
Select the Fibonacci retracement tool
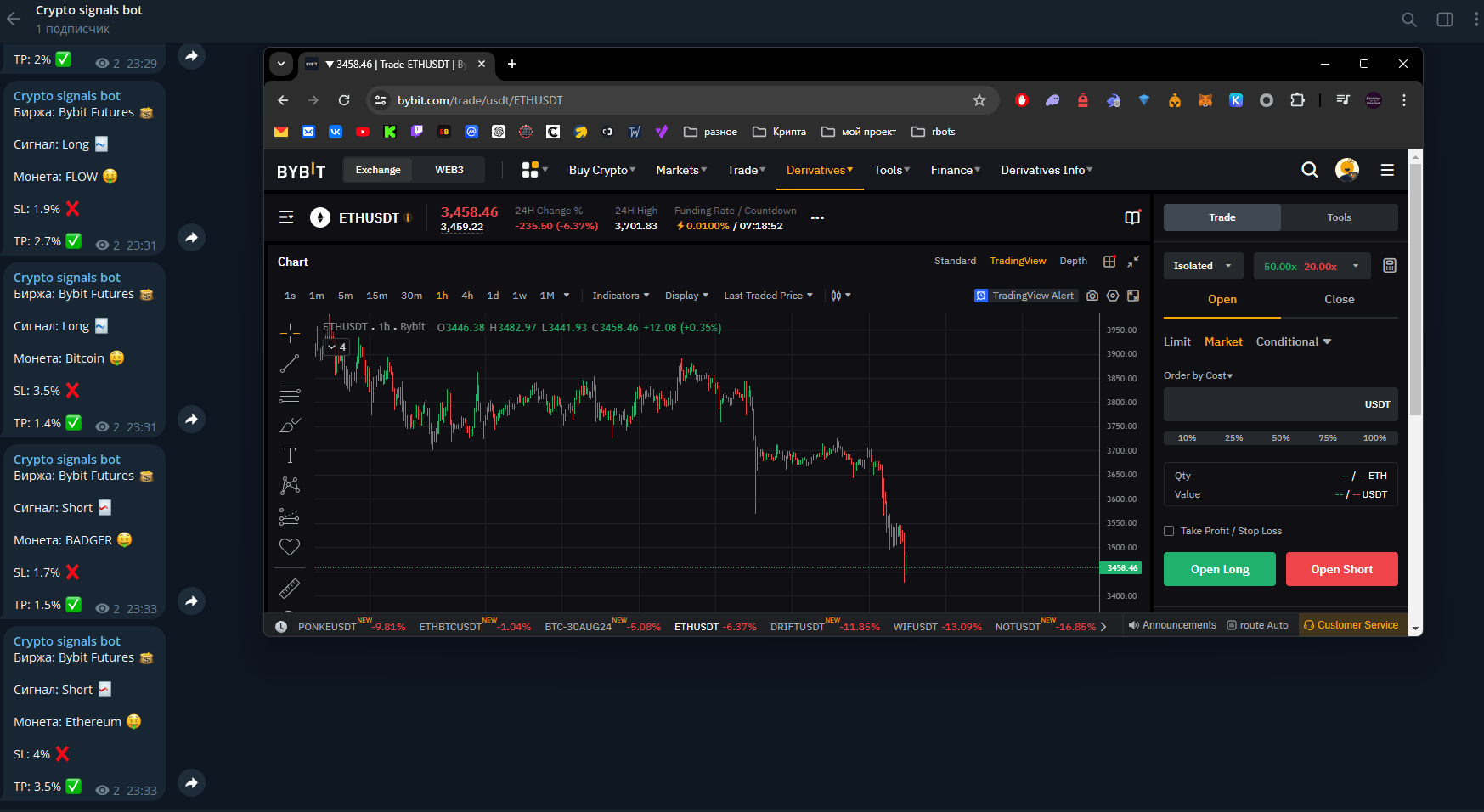290,394
